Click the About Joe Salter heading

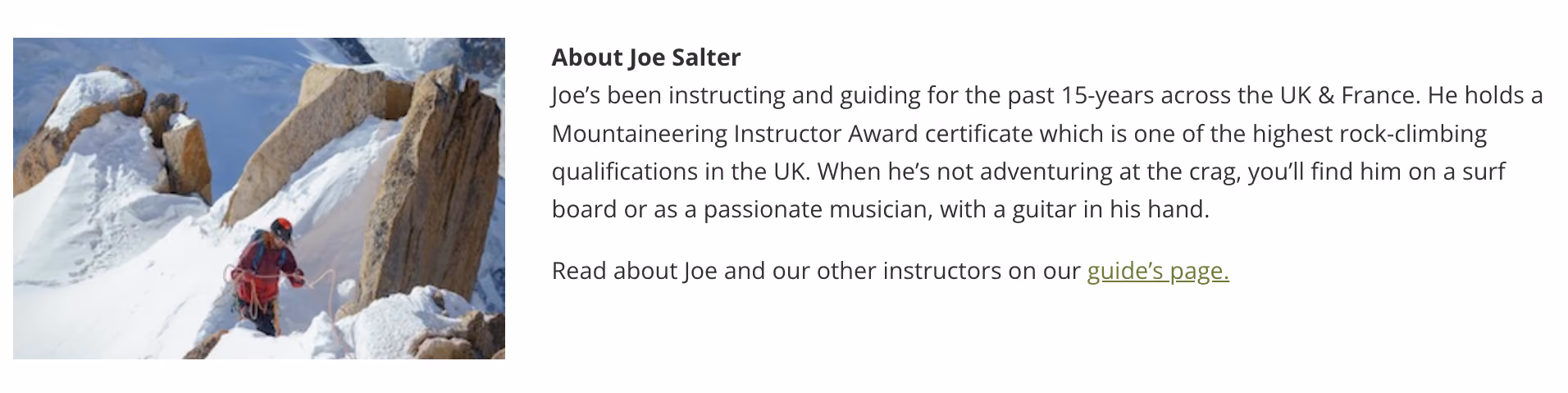click(646, 57)
